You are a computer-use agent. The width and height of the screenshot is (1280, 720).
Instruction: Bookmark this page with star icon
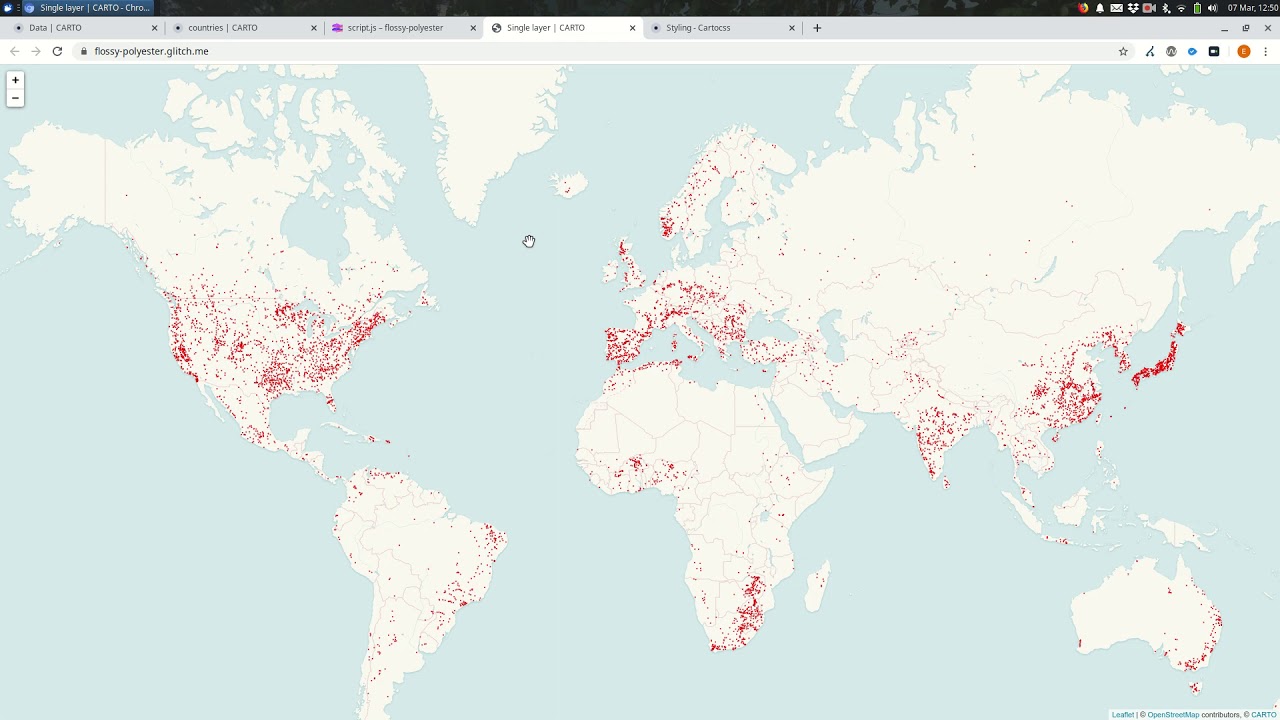[1123, 51]
